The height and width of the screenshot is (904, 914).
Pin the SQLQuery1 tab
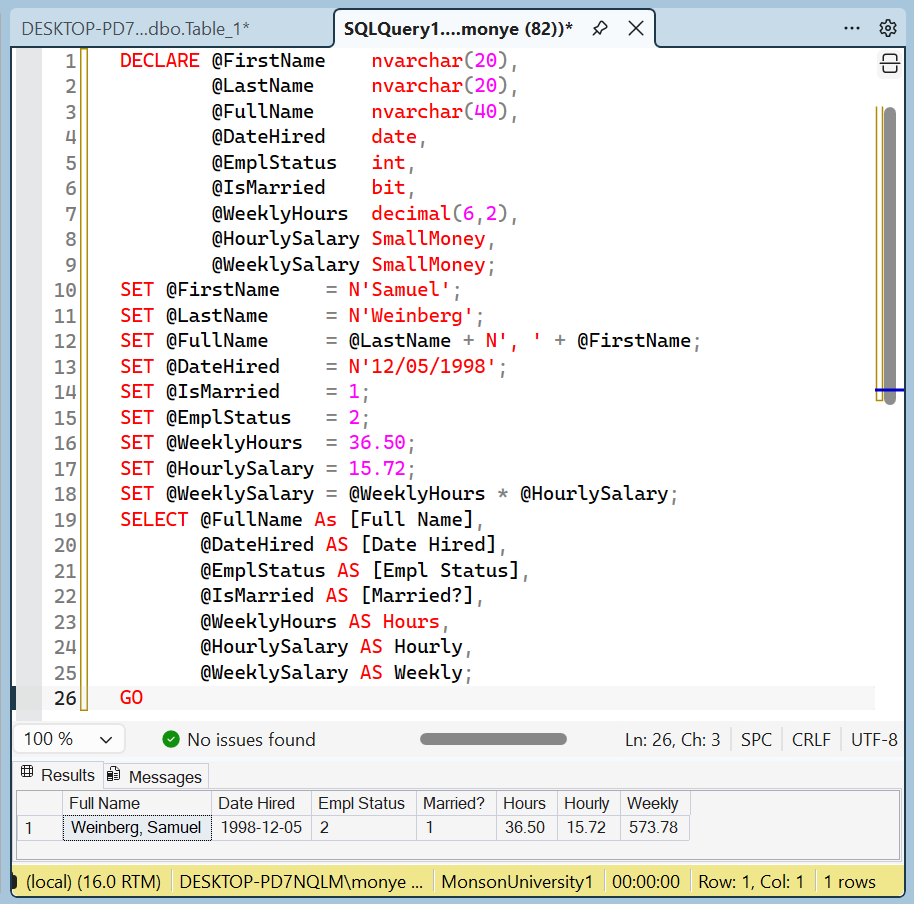click(x=600, y=28)
